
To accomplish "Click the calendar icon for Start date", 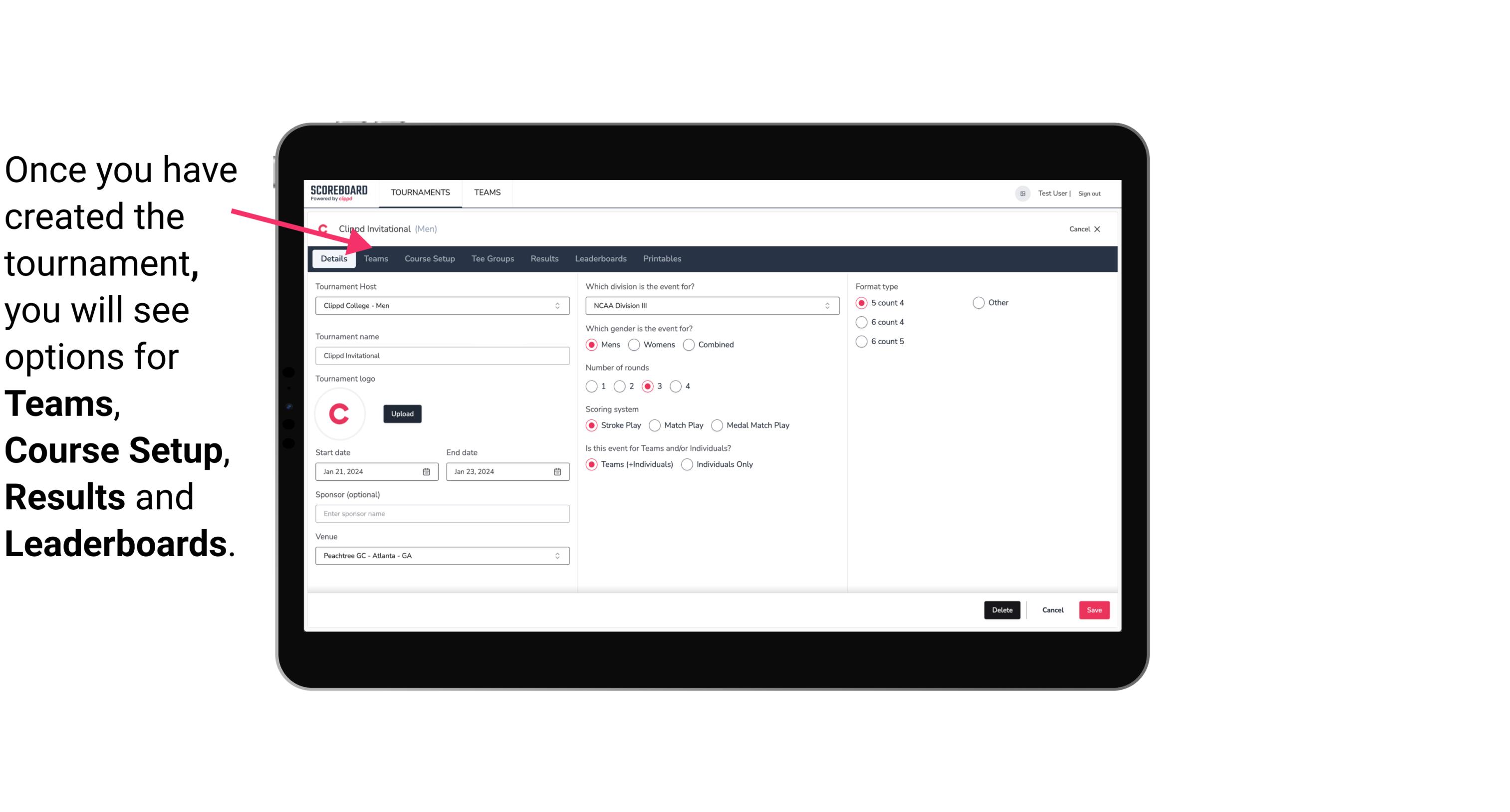I will (427, 471).
